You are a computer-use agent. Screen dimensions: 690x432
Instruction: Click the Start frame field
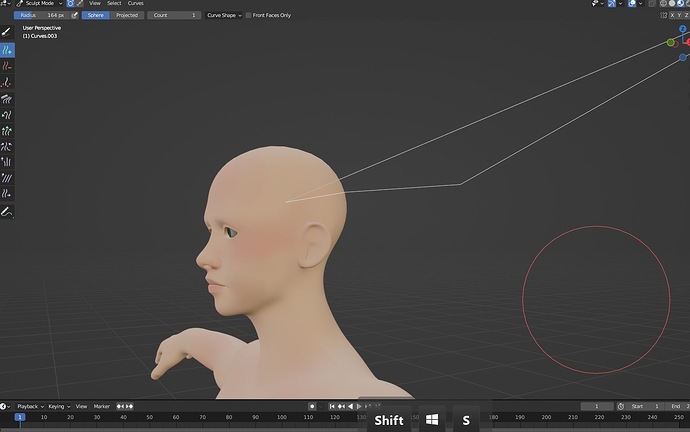645,406
